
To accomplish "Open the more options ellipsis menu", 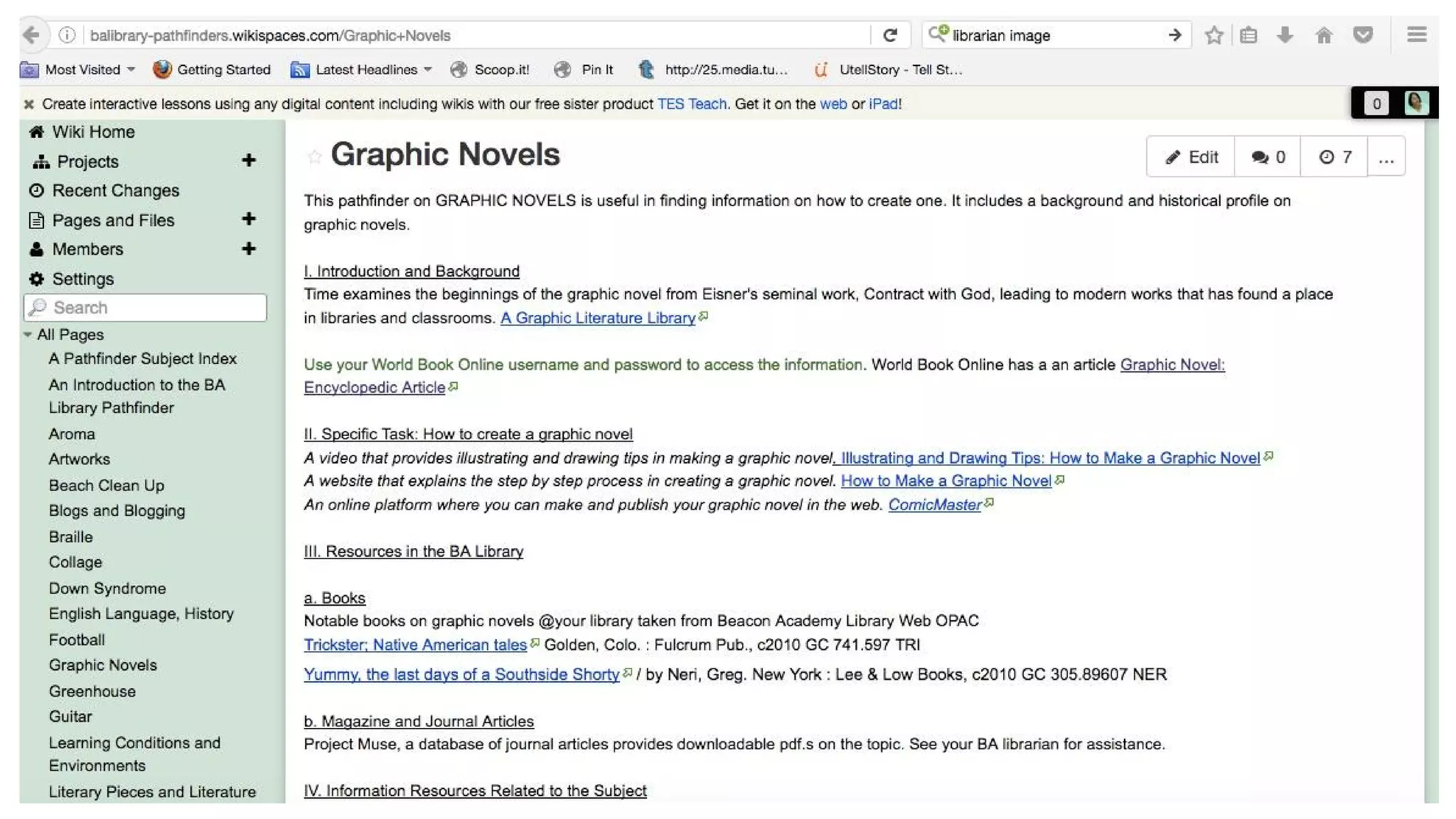I will point(1386,158).
